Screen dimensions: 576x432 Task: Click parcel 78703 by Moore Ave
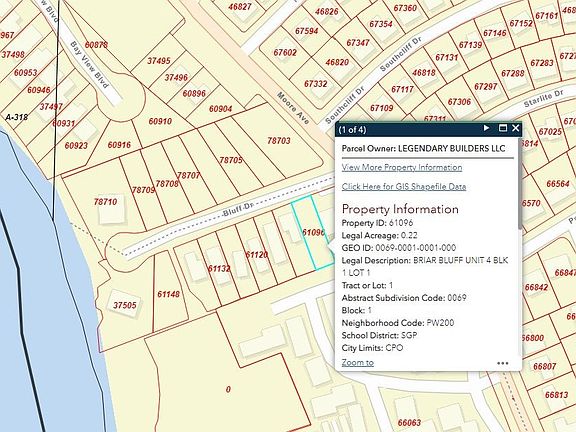[x=278, y=141]
